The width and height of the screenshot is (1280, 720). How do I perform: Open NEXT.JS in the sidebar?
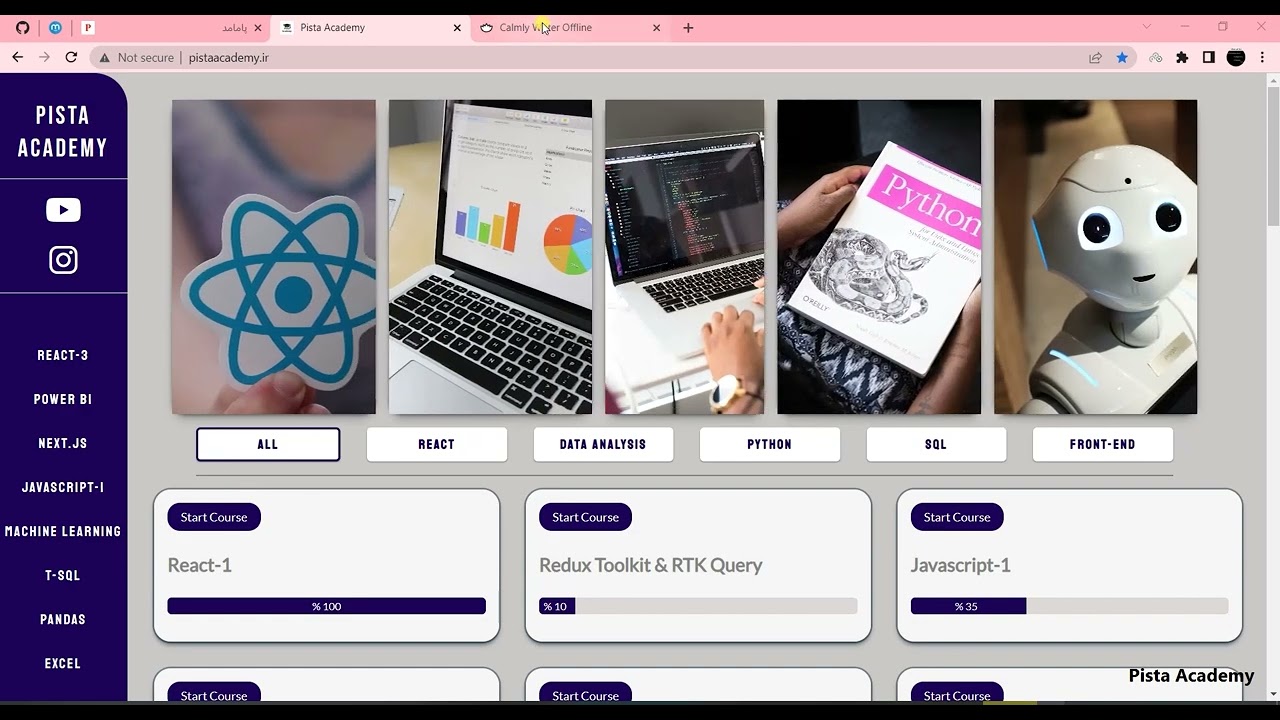tap(63, 443)
